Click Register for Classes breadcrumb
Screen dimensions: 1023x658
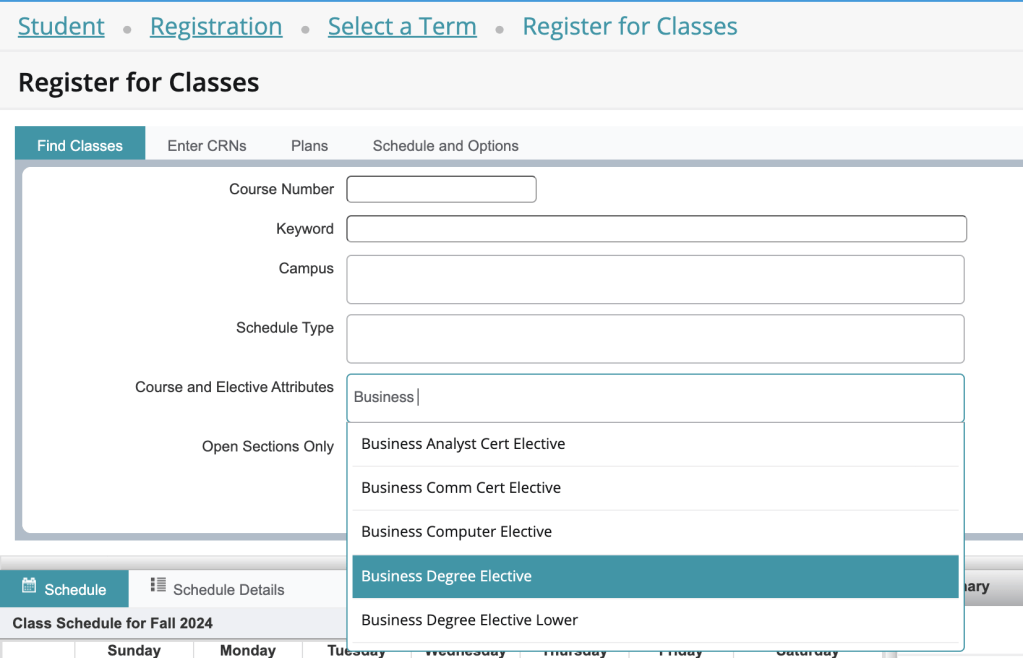coord(630,26)
